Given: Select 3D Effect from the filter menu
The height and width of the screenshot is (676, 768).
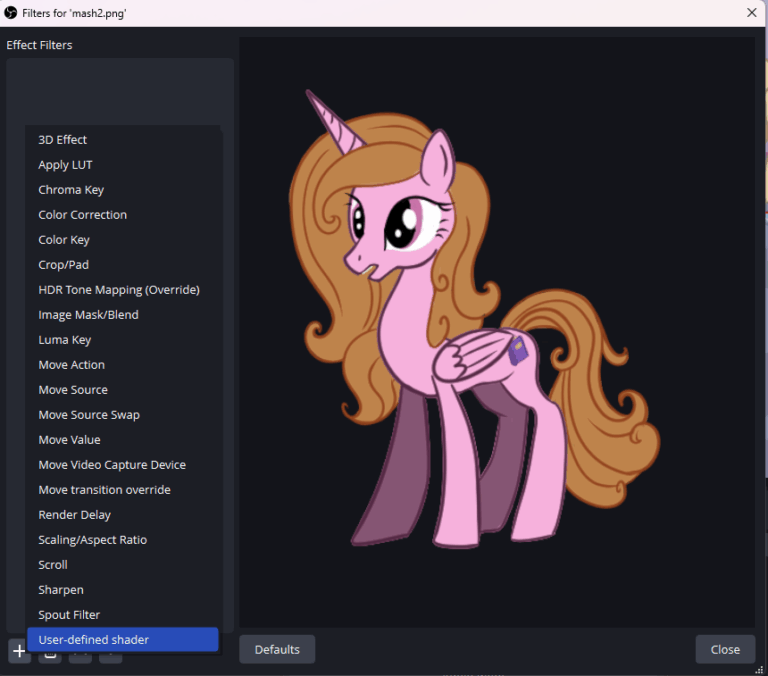Looking at the screenshot, I should click(x=63, y=140).
